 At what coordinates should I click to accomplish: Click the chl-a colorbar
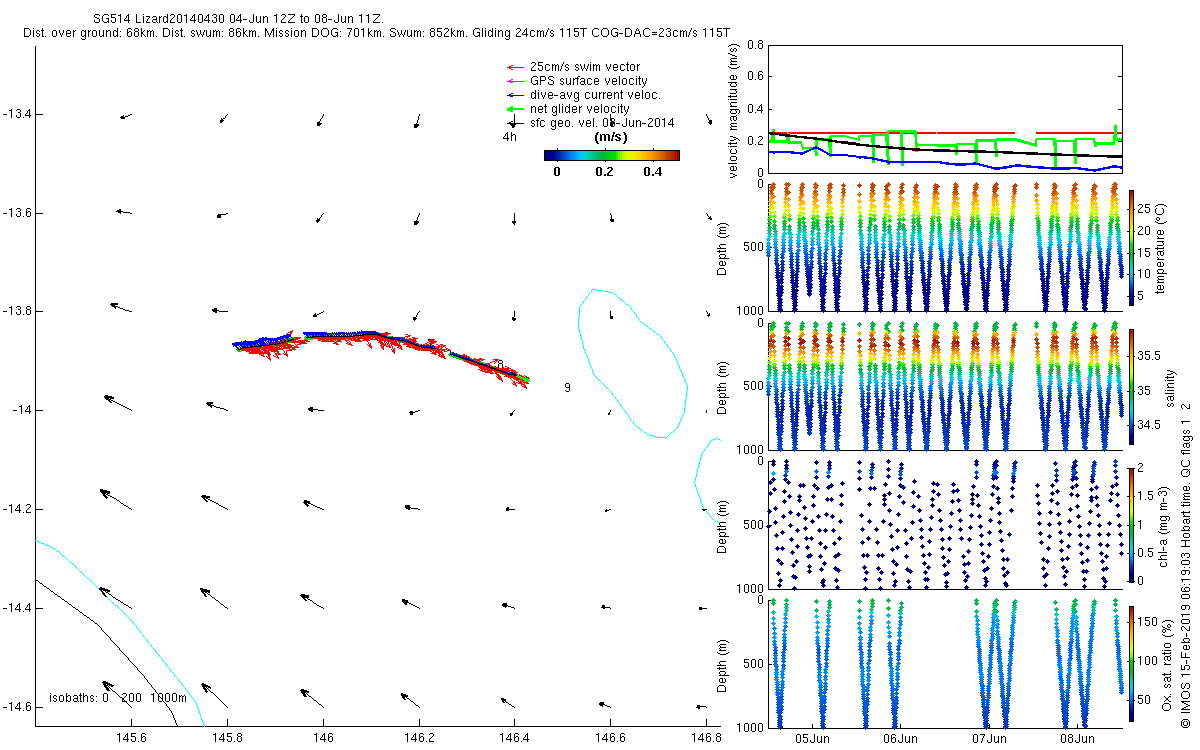pyautogui.click(x=1132, y=524)
